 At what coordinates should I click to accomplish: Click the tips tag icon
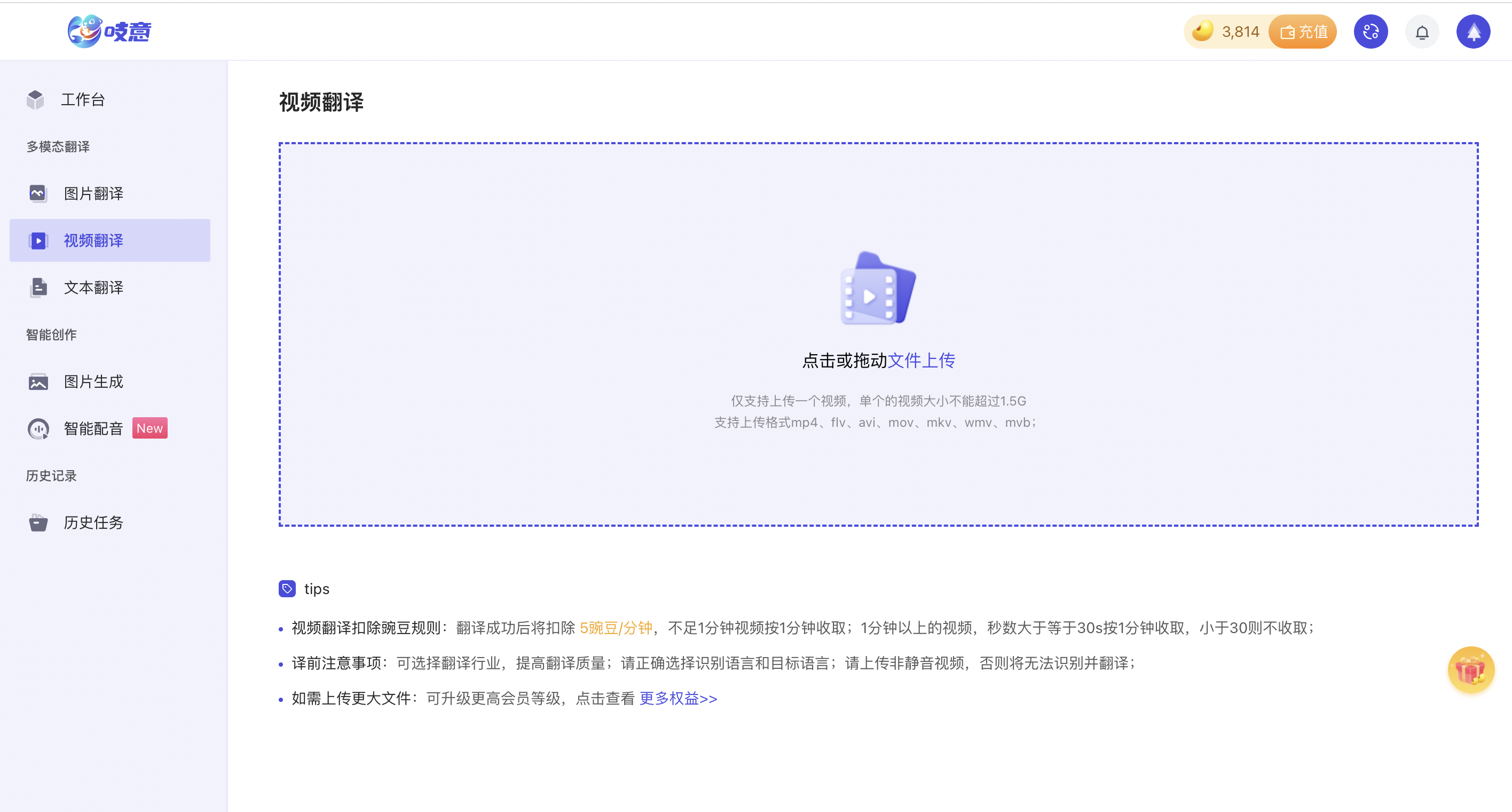287,588
